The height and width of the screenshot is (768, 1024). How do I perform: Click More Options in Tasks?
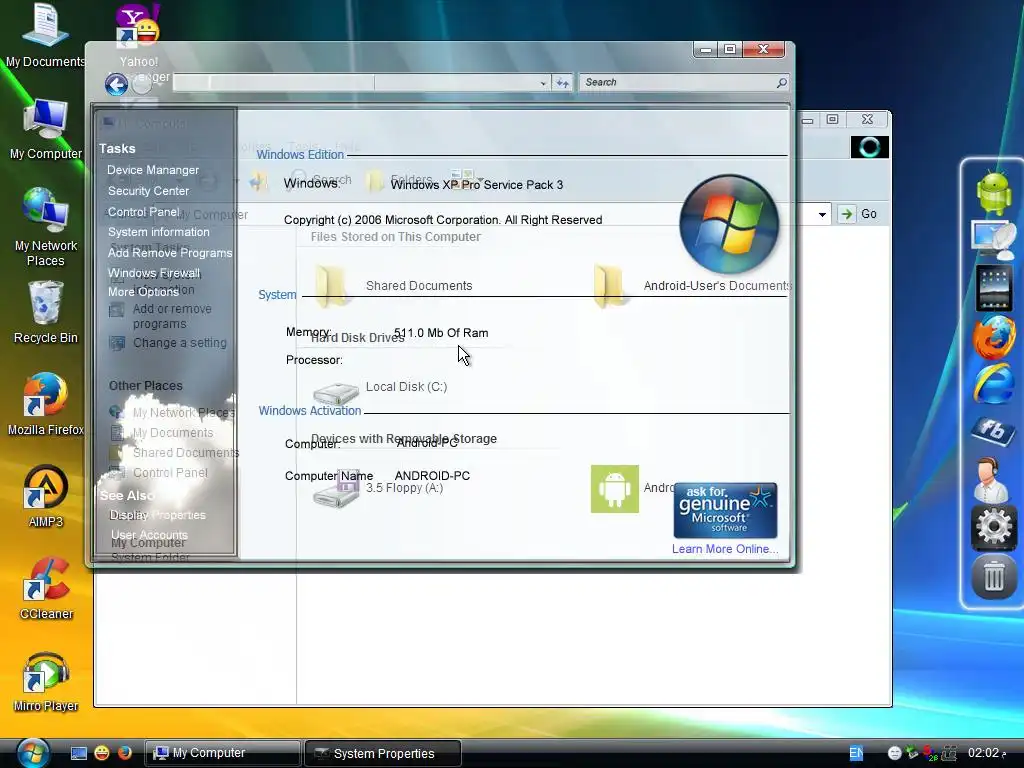(143, 292)
